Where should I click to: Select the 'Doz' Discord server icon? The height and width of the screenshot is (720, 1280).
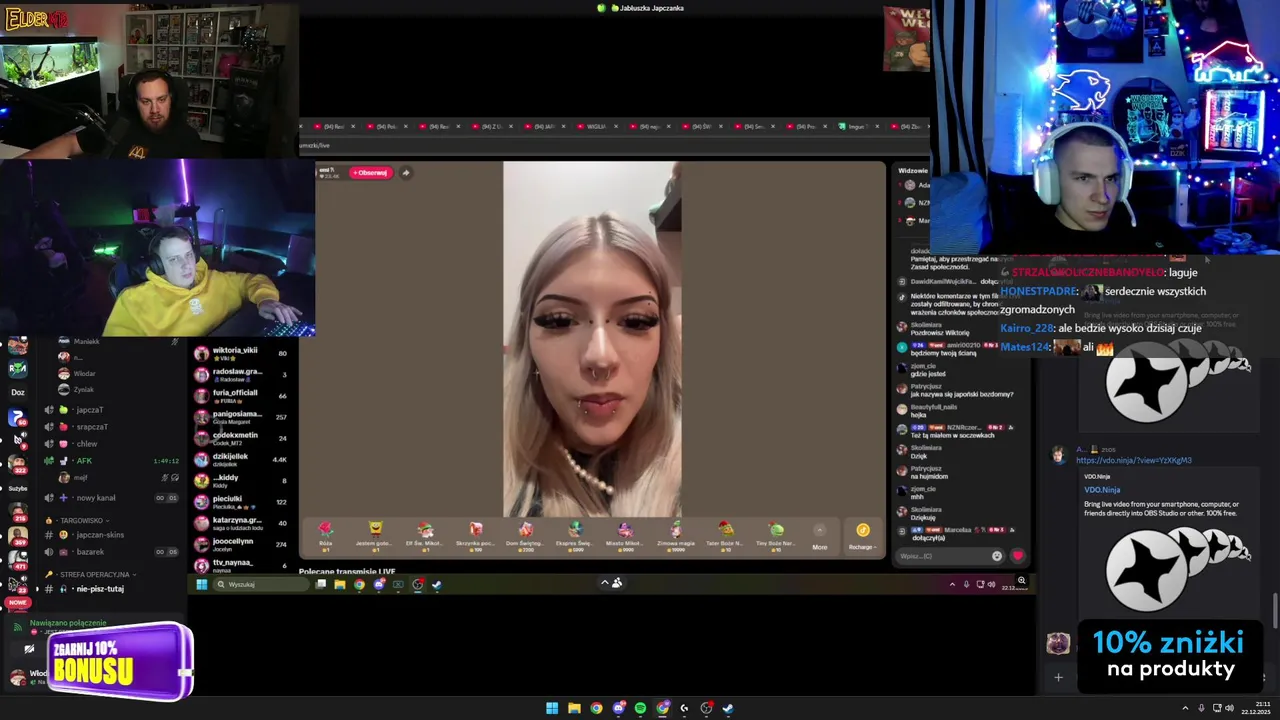[18, 392]
